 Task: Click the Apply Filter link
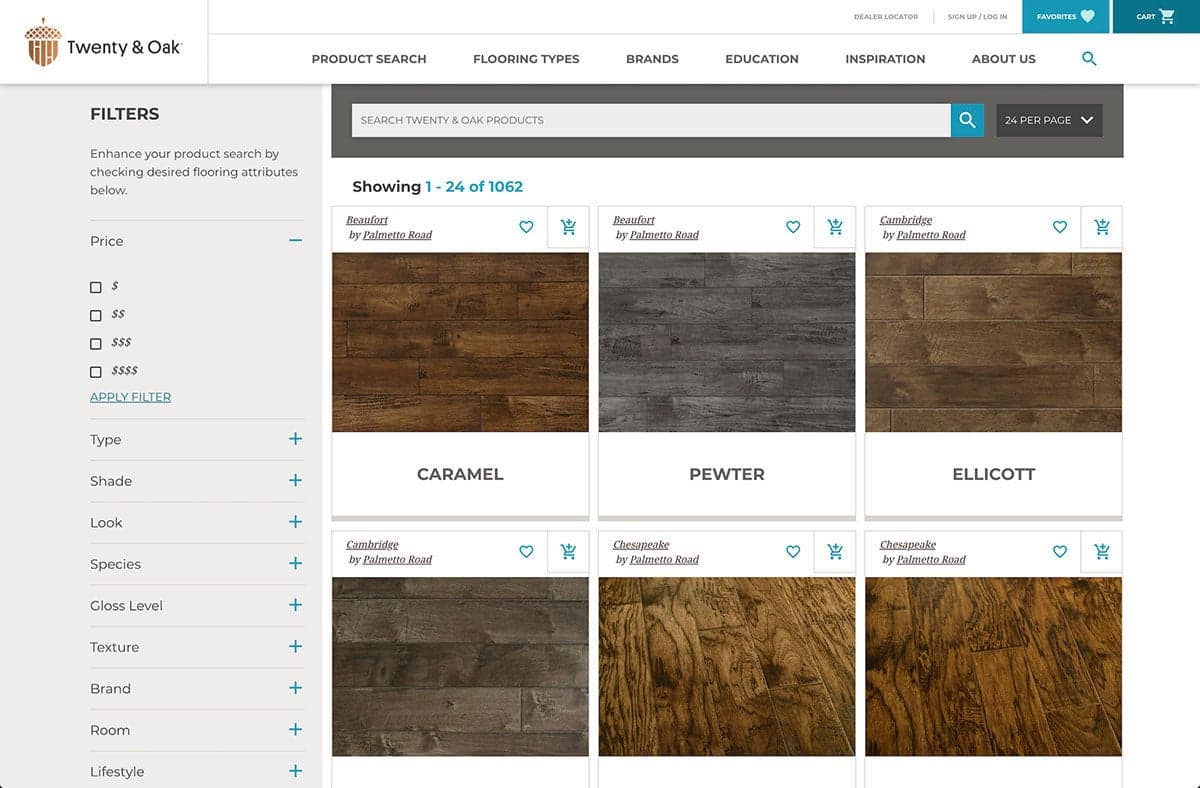[130, 397]
